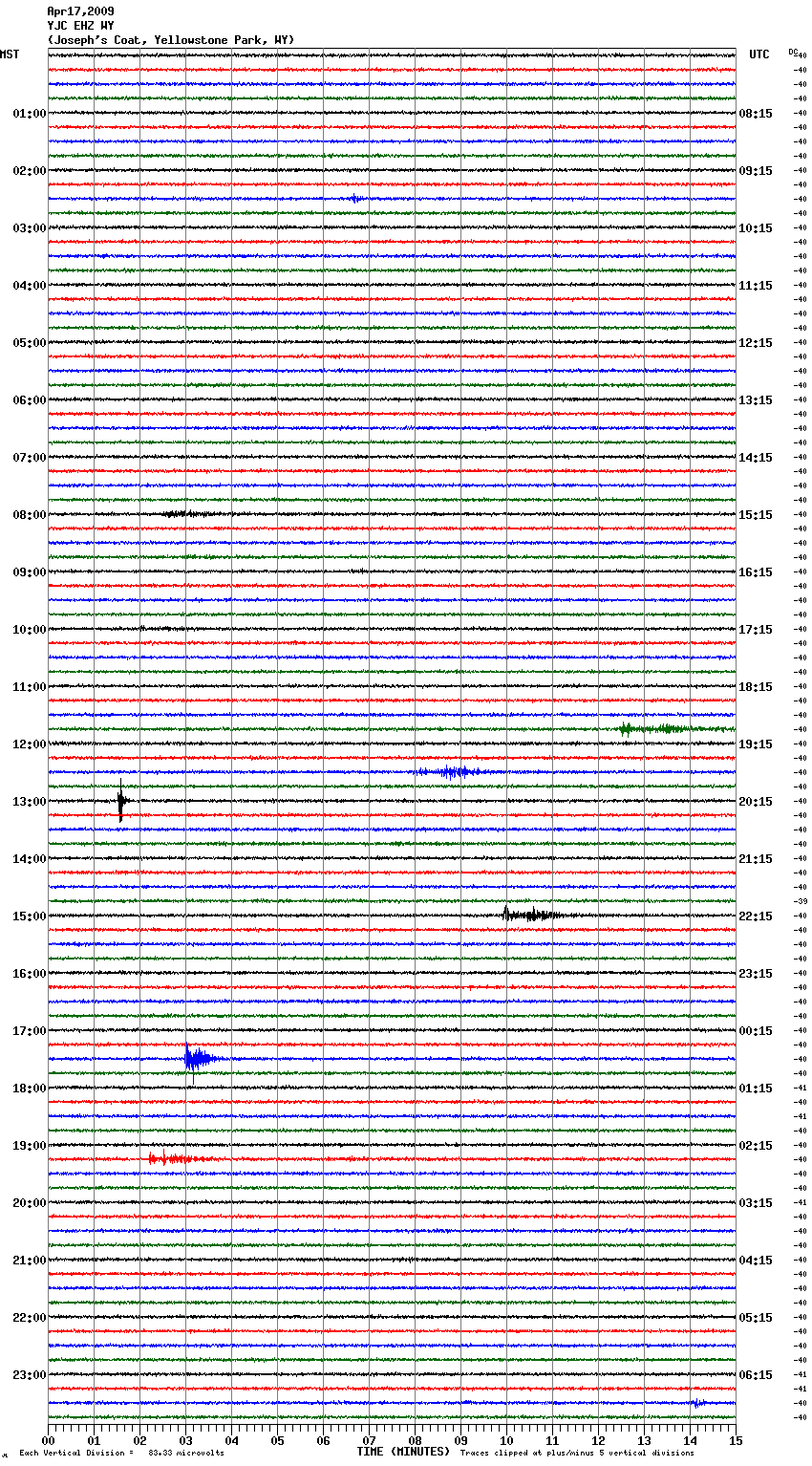
Task: Click the blue tremor burst after 12:00
Action: pos(455,771)
